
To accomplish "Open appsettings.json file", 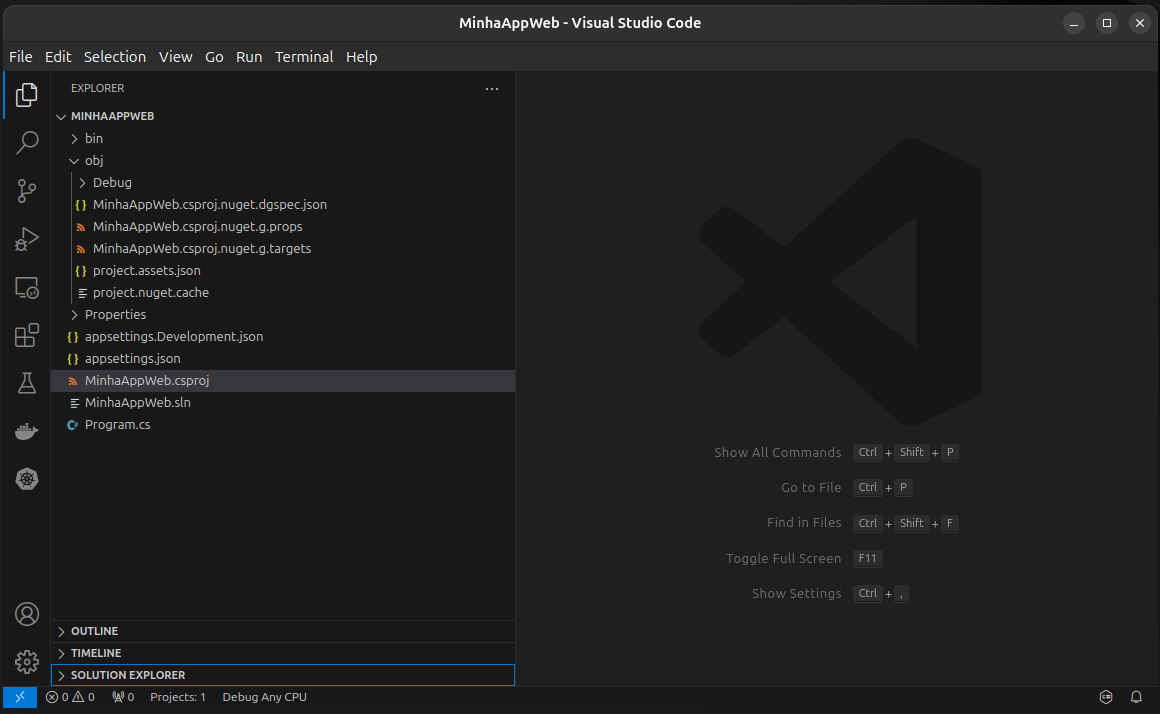I will pyautogui.click(x=283, y=359).
